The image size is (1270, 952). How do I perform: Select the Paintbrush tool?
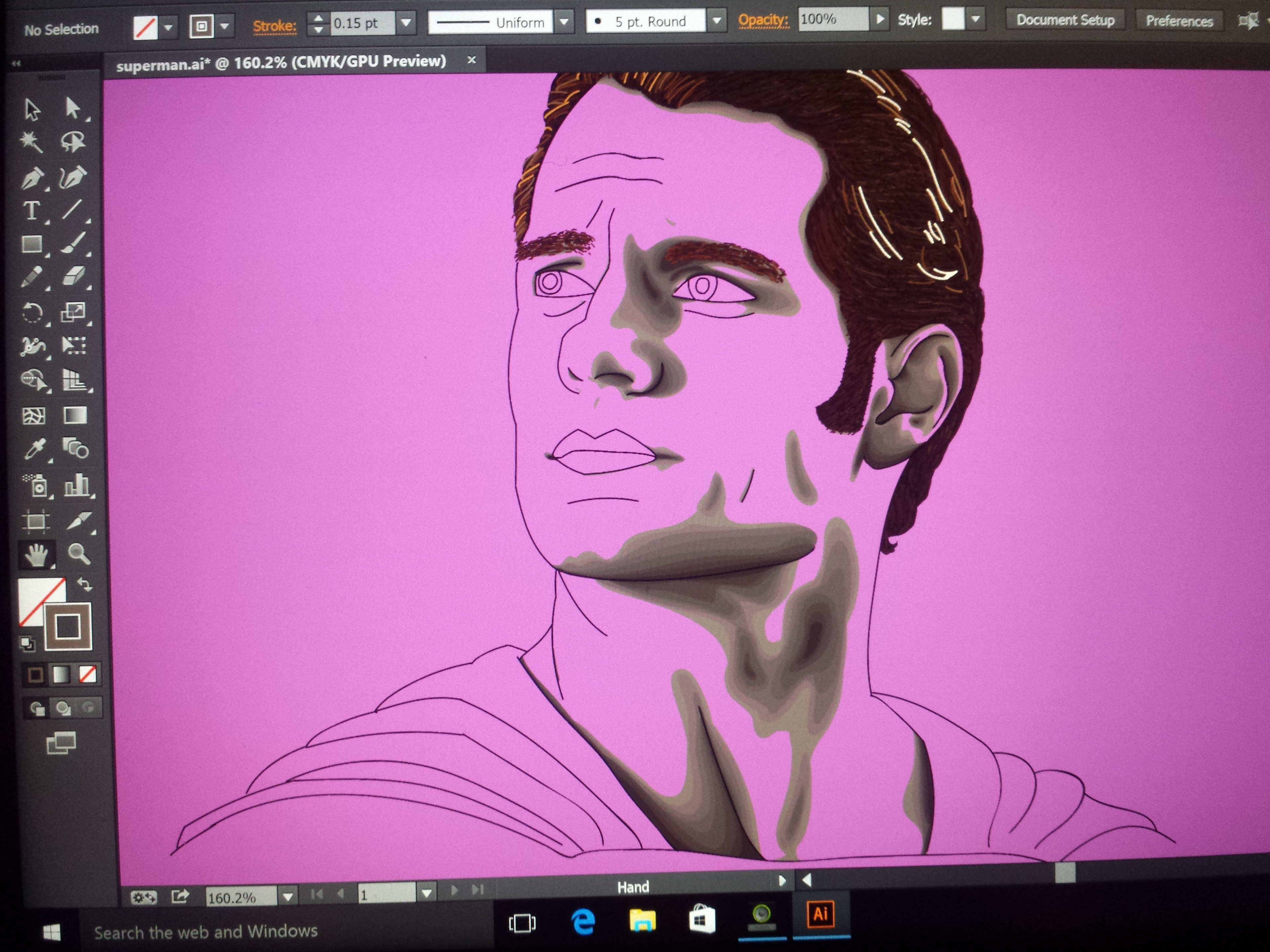click(x=73, y=243)
